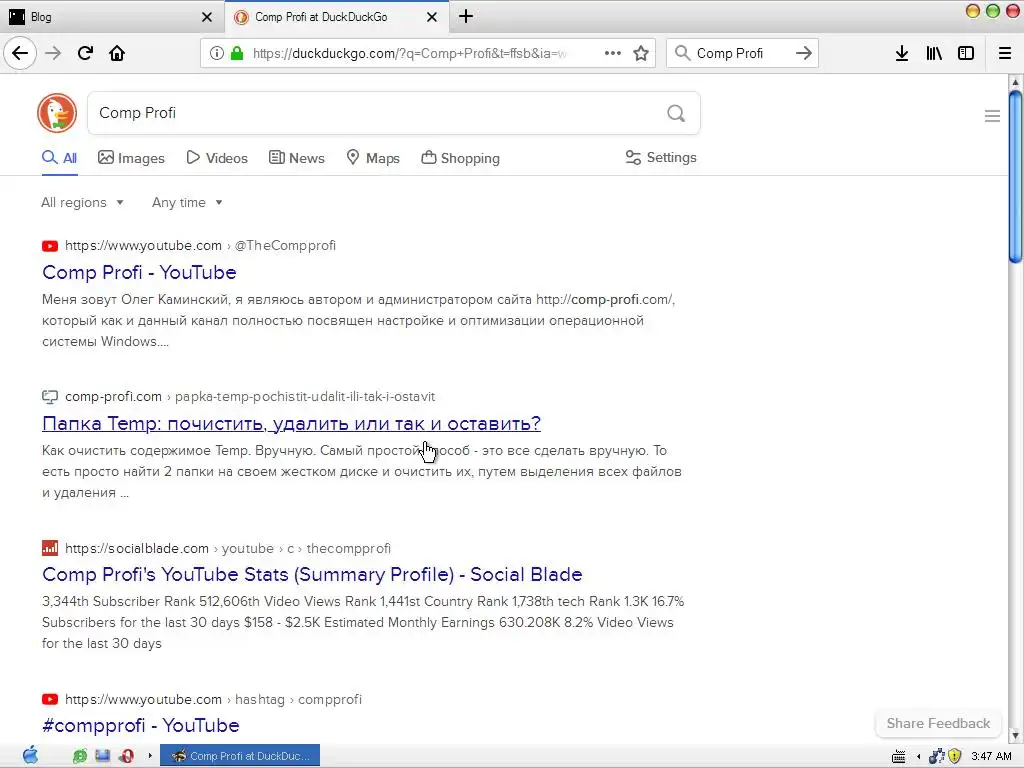The height and width of the screenshot is (768, 1024).
Task: Open the Settings dropdown
Action: coord(661,157)
